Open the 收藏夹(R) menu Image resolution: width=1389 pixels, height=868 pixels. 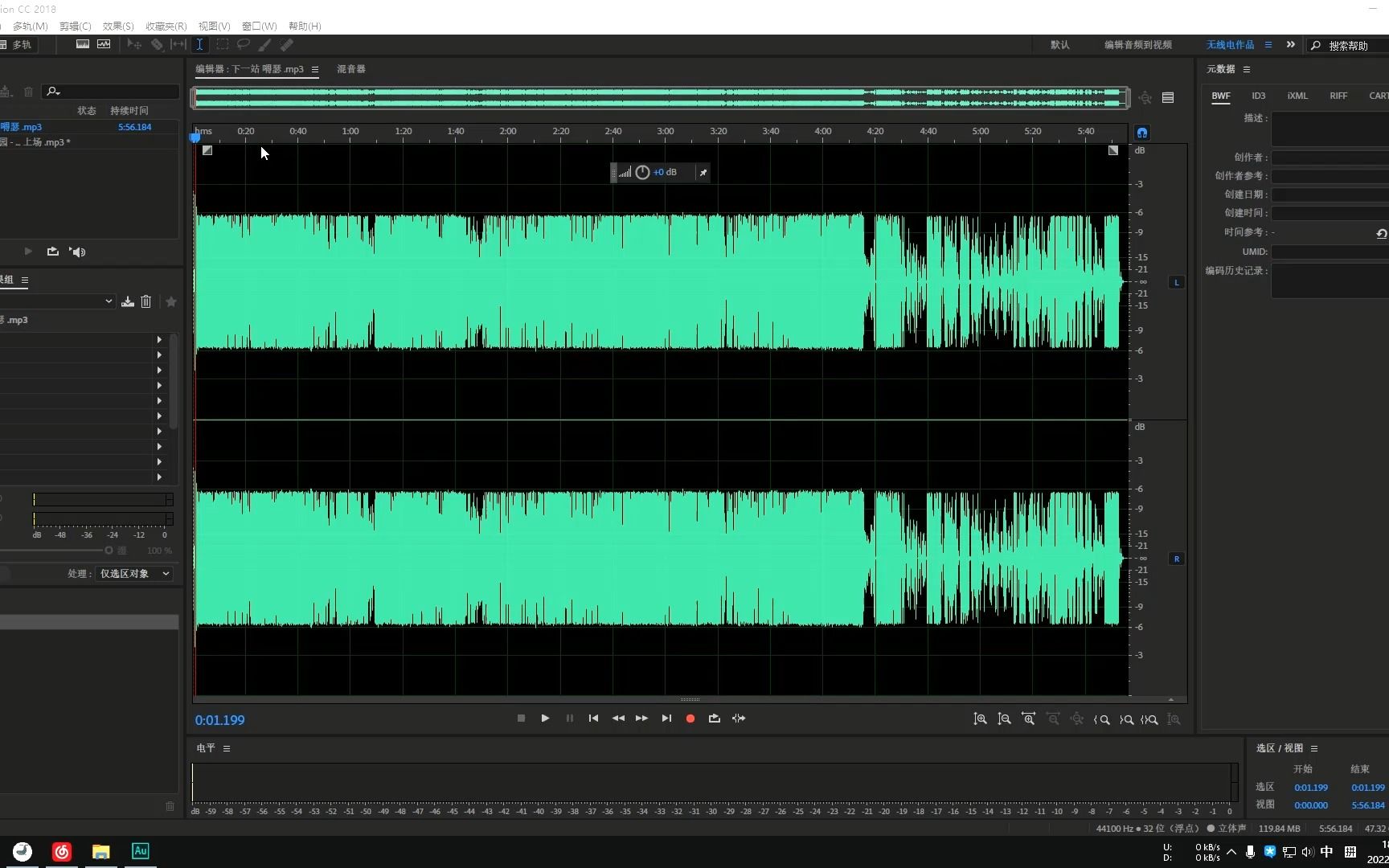point(166,27)
